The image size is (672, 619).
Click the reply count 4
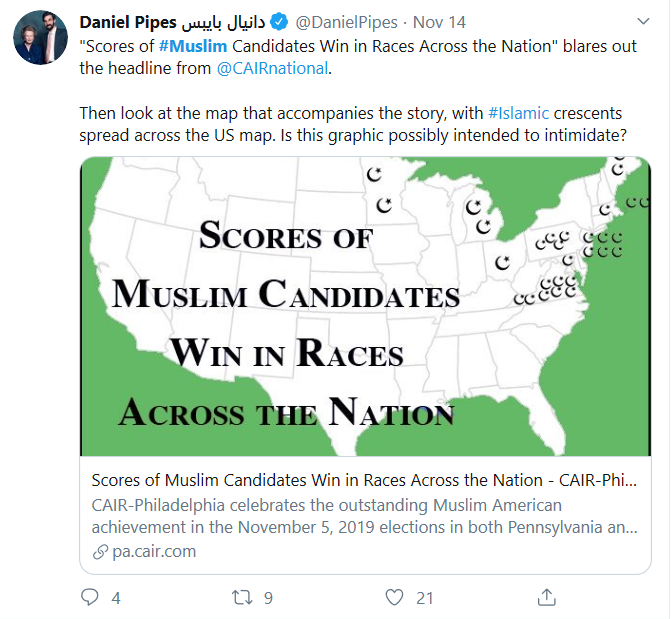[x=116, y=598]
